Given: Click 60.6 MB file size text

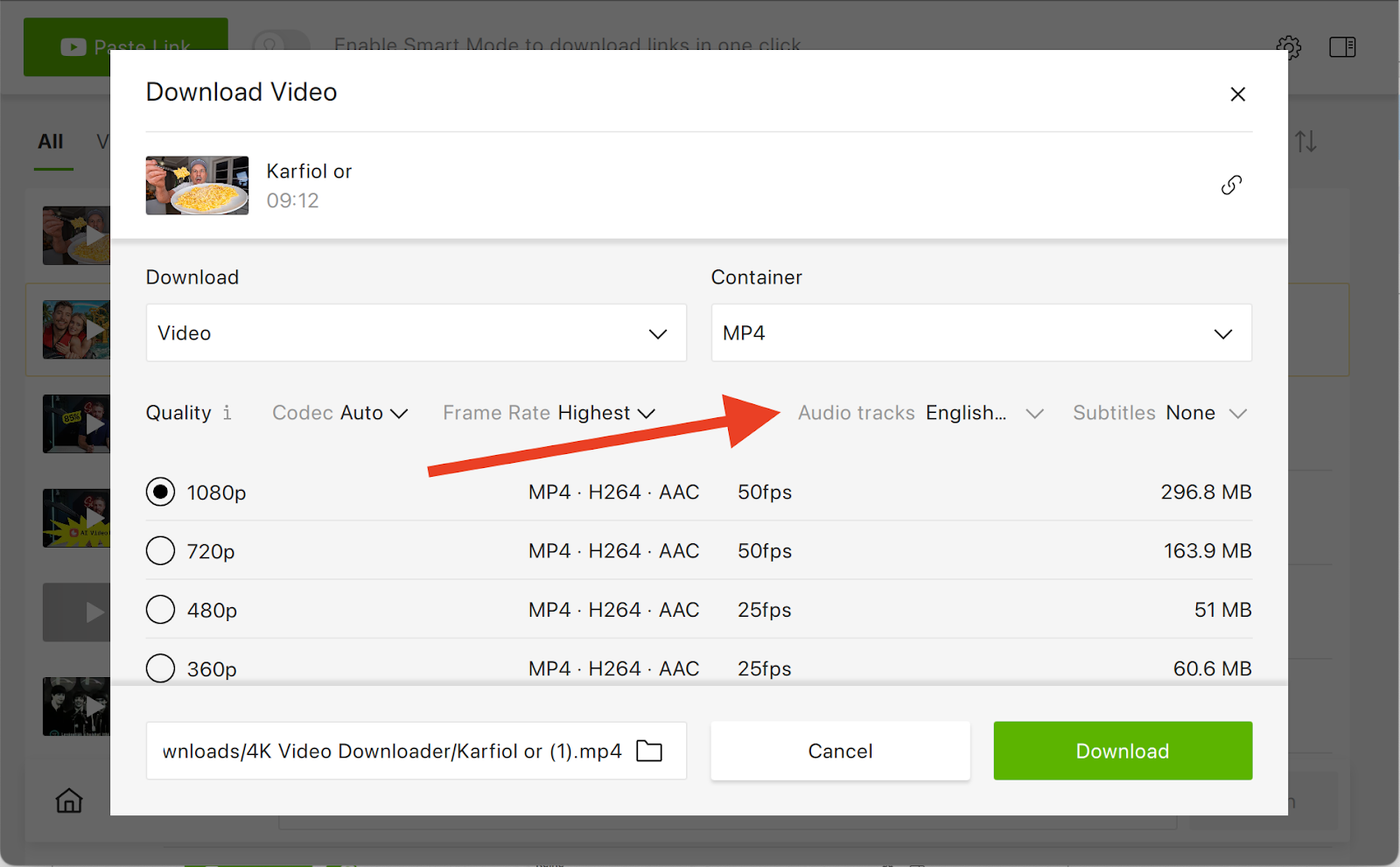Looking at the screenshot, I should (x=1212, y=668).
